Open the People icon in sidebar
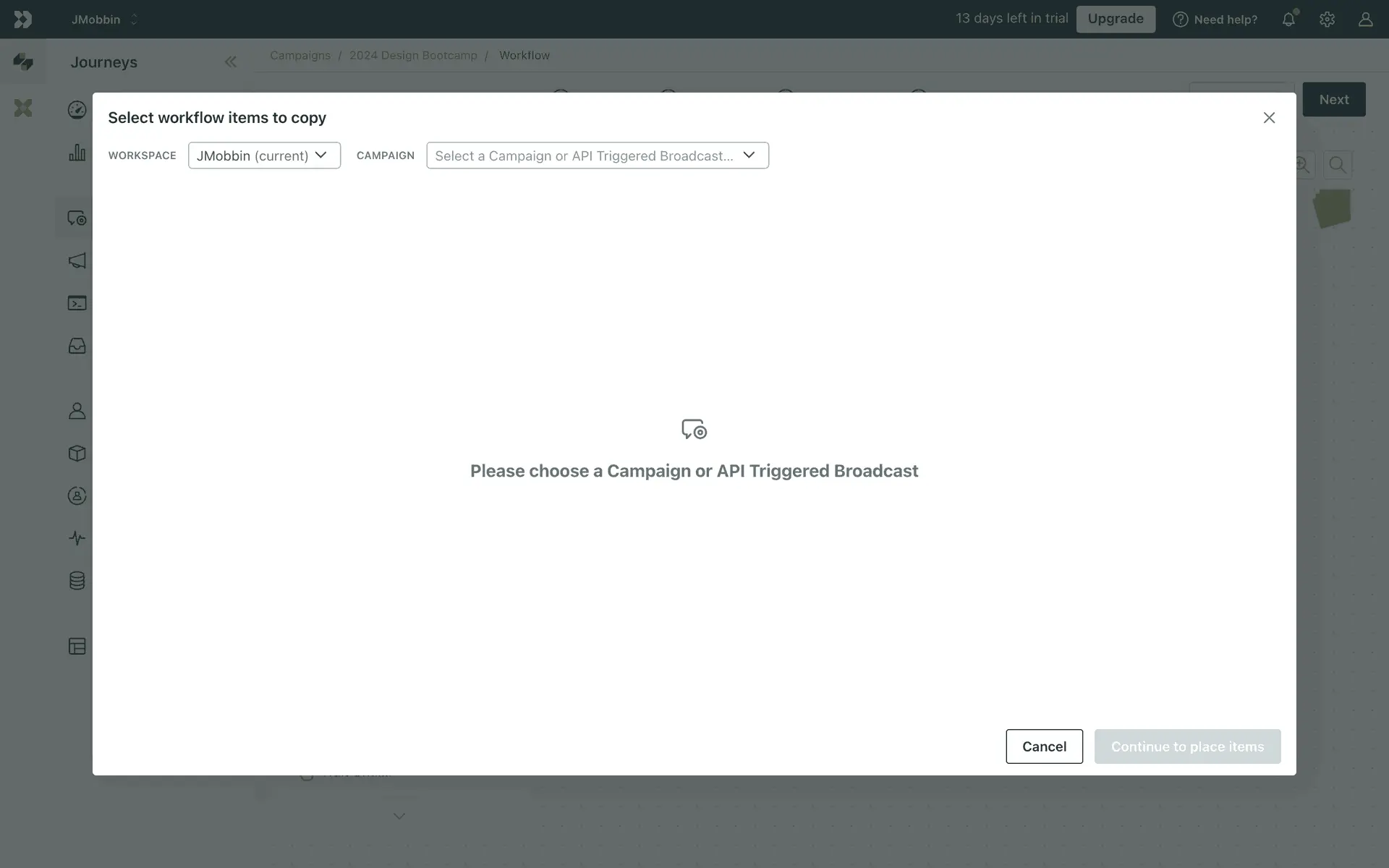This screenshot has width=1389, height=868. [x=77, y=411]
